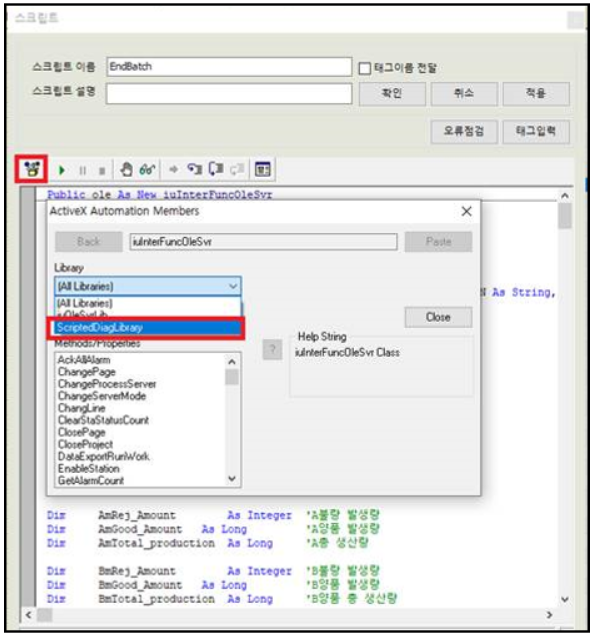This screenshot has width=592, height=636.
Task: Click the Step Out icon
Action: coord(237,169)
